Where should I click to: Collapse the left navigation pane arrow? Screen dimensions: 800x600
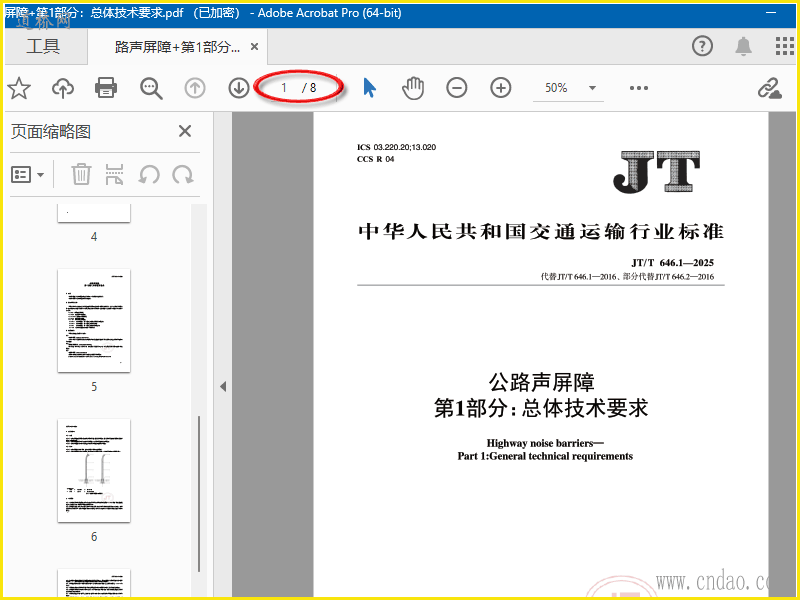click(x=223, y=386)
